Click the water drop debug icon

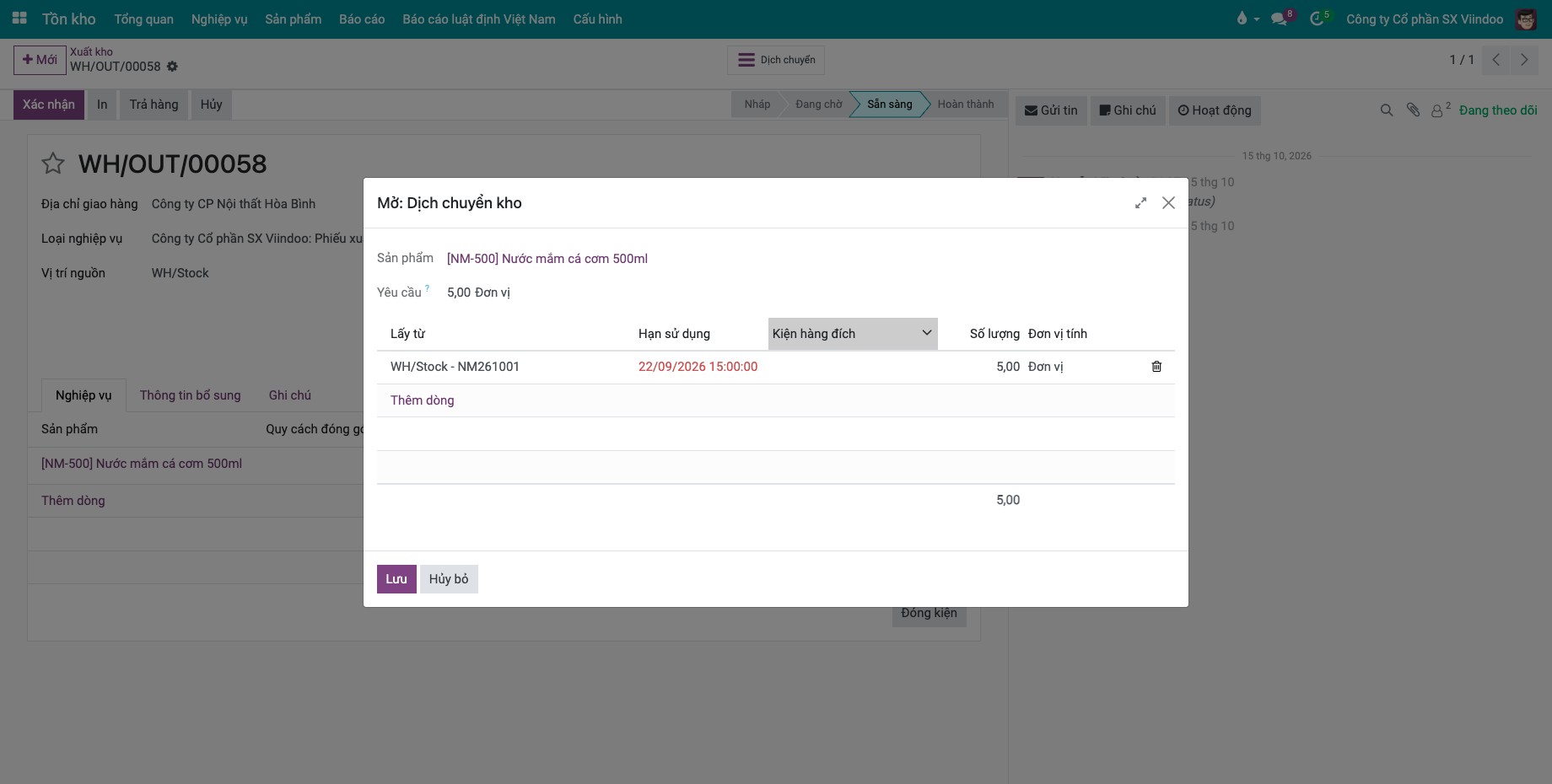1242,19
